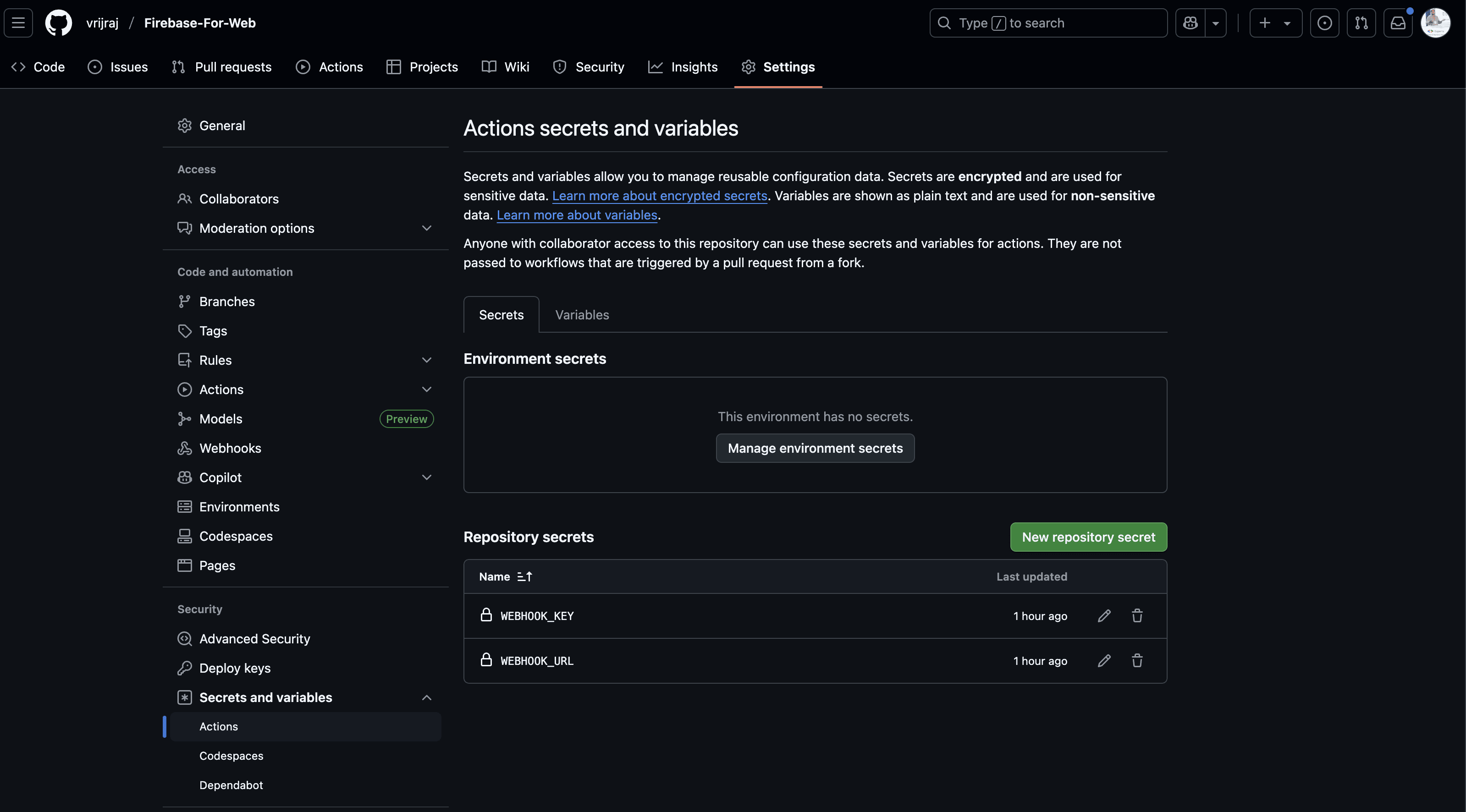
Task: Collapse Secrets and variables section
Action: tap(426, 697)
